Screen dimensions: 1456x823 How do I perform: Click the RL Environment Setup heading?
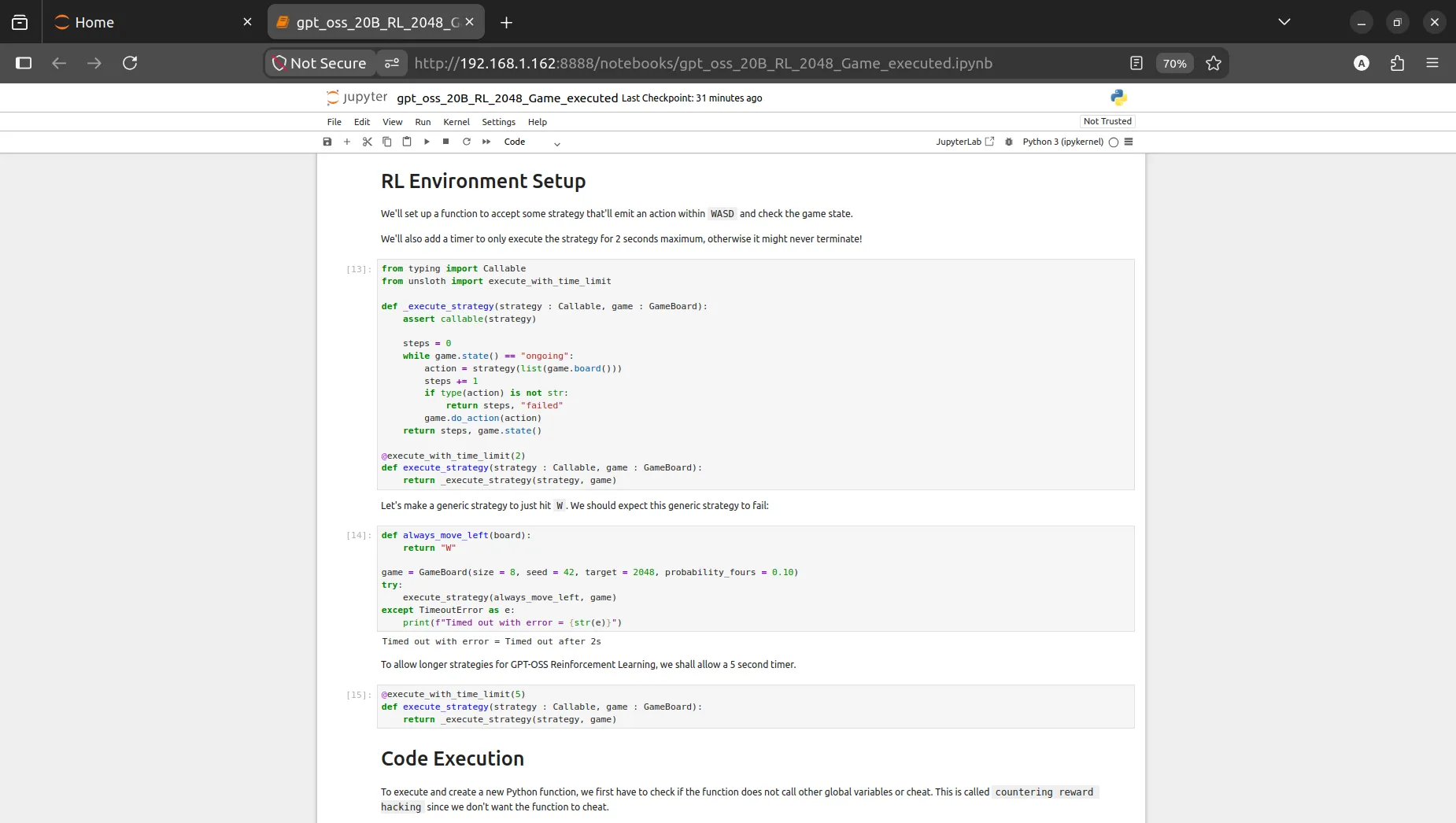483,181
